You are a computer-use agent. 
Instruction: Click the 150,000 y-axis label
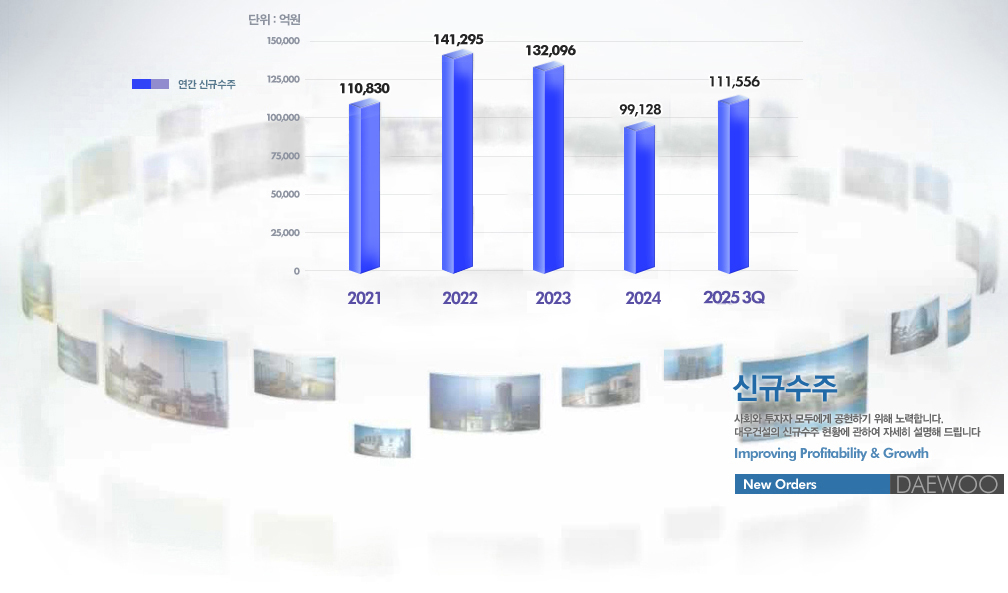point(283,41)
